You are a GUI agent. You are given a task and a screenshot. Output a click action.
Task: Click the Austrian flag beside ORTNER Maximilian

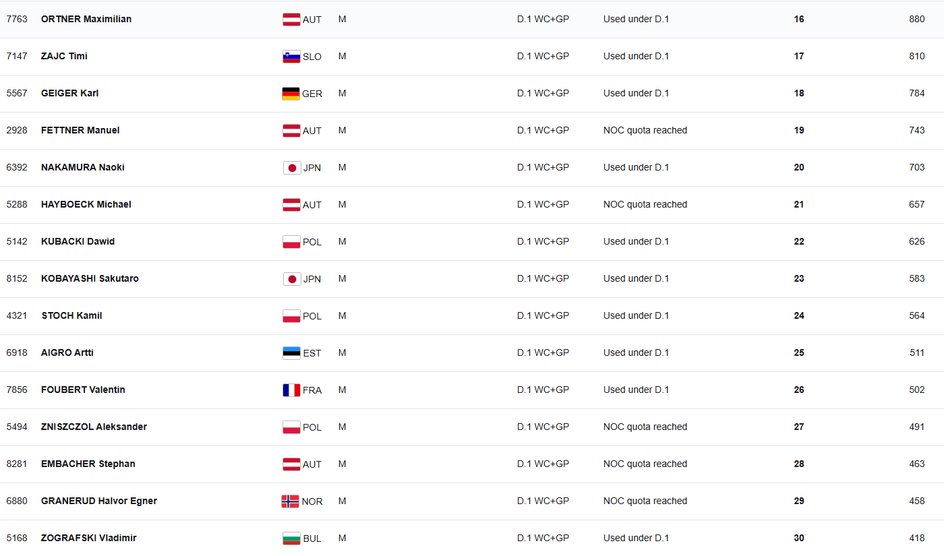click(291, 19)
